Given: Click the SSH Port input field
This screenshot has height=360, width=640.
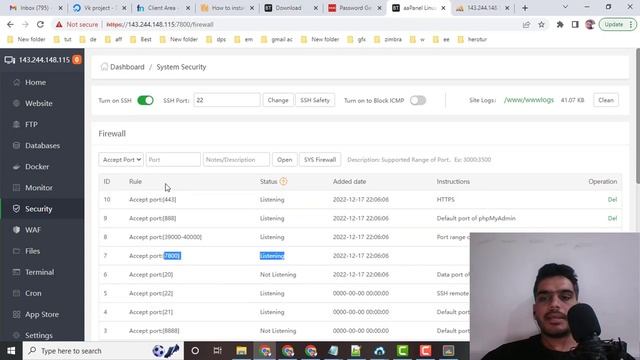Looking at the screenshot, I should click(227, 100).
